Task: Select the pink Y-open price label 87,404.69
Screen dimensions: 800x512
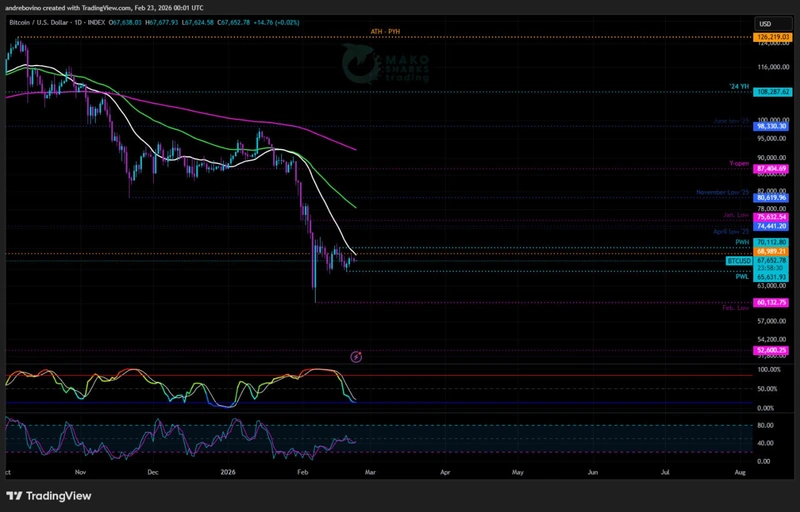Action: point(772,169)
